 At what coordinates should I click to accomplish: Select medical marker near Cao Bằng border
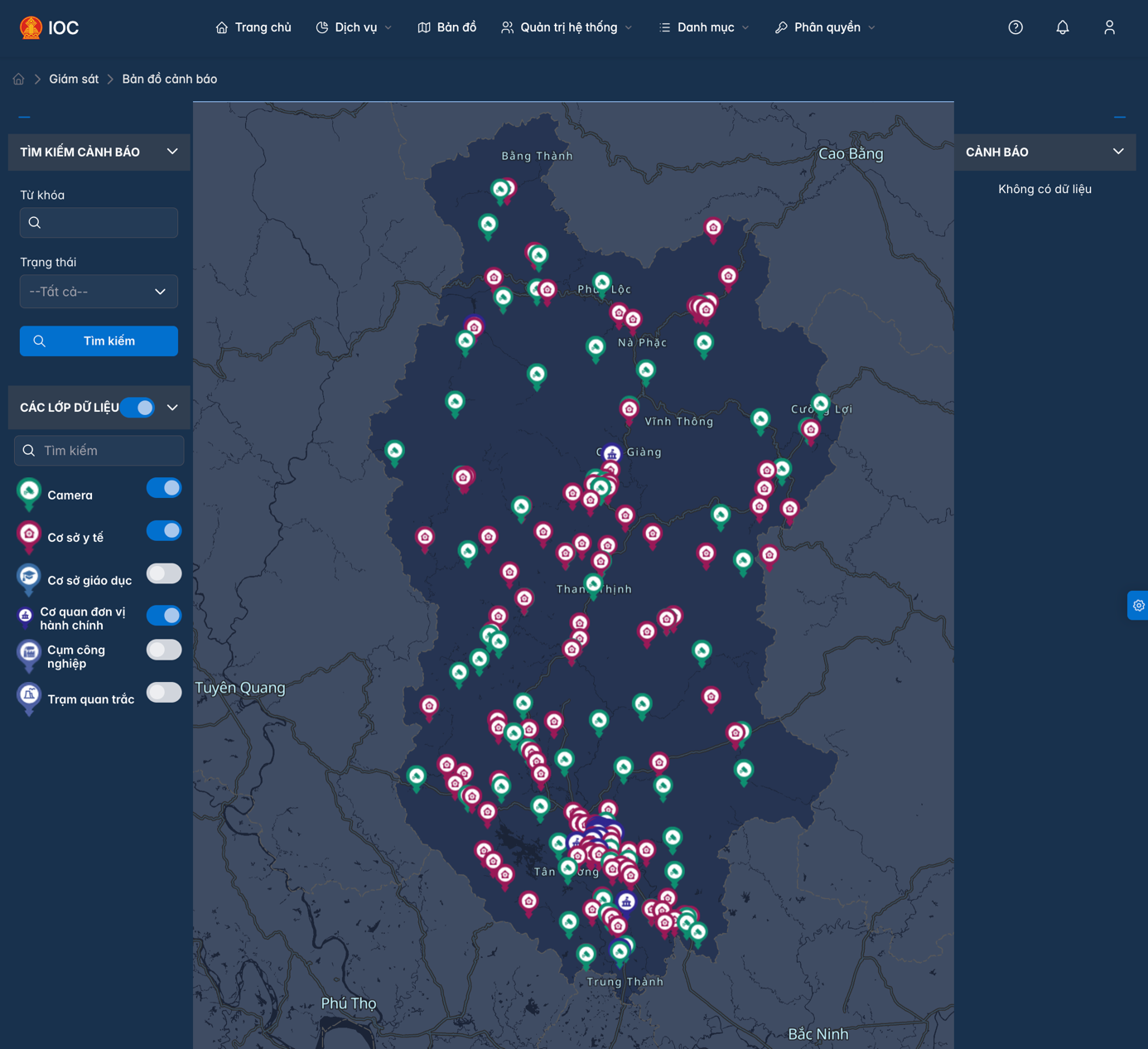(x=713, y=229)
